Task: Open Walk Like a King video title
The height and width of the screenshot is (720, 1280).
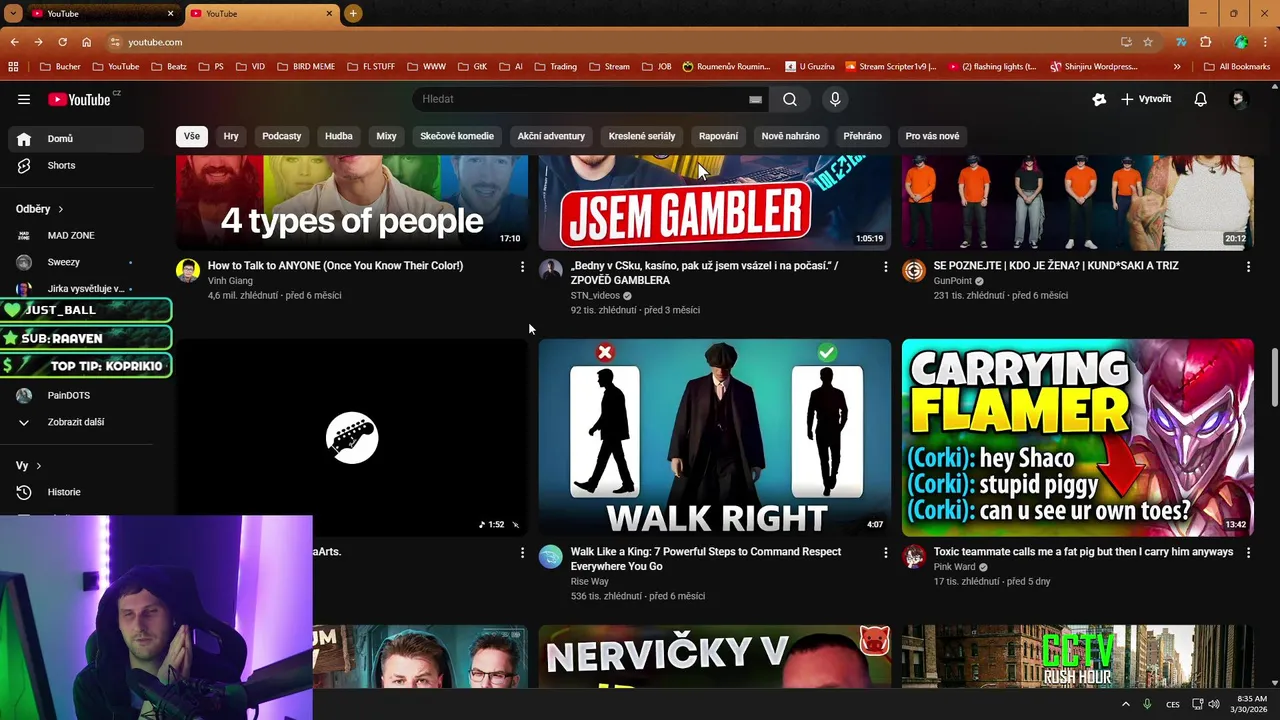Action: click(x=706, y=559)
